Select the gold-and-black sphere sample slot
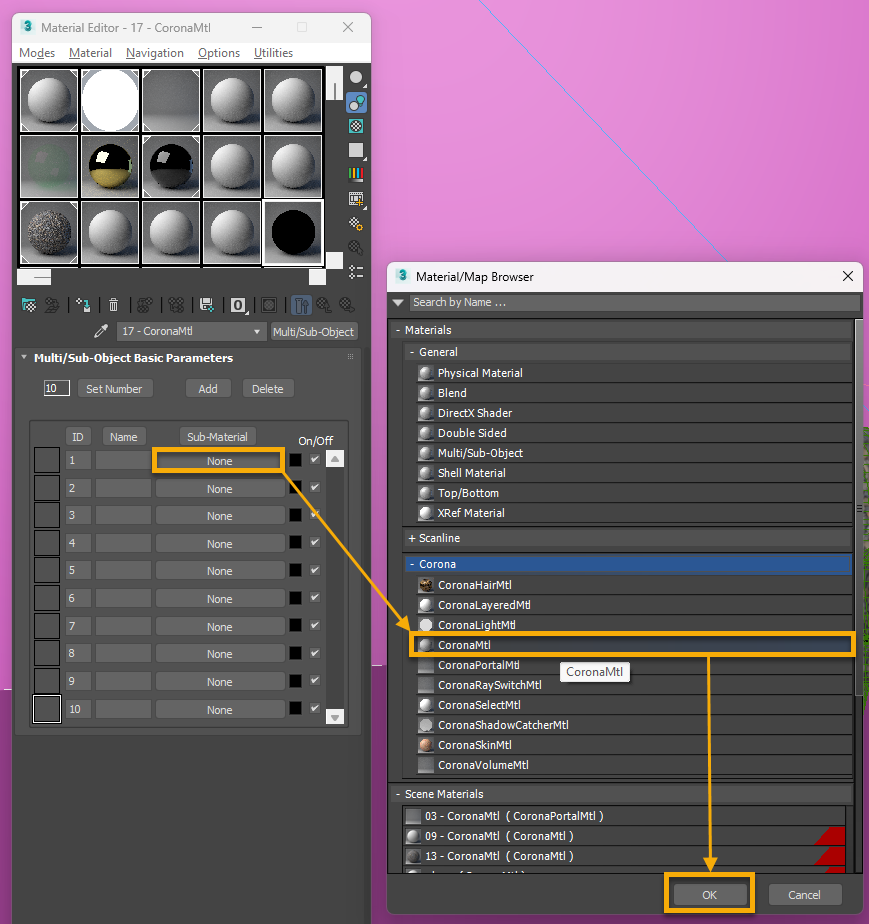Screen dimensions: 869x924 point(110,167)
